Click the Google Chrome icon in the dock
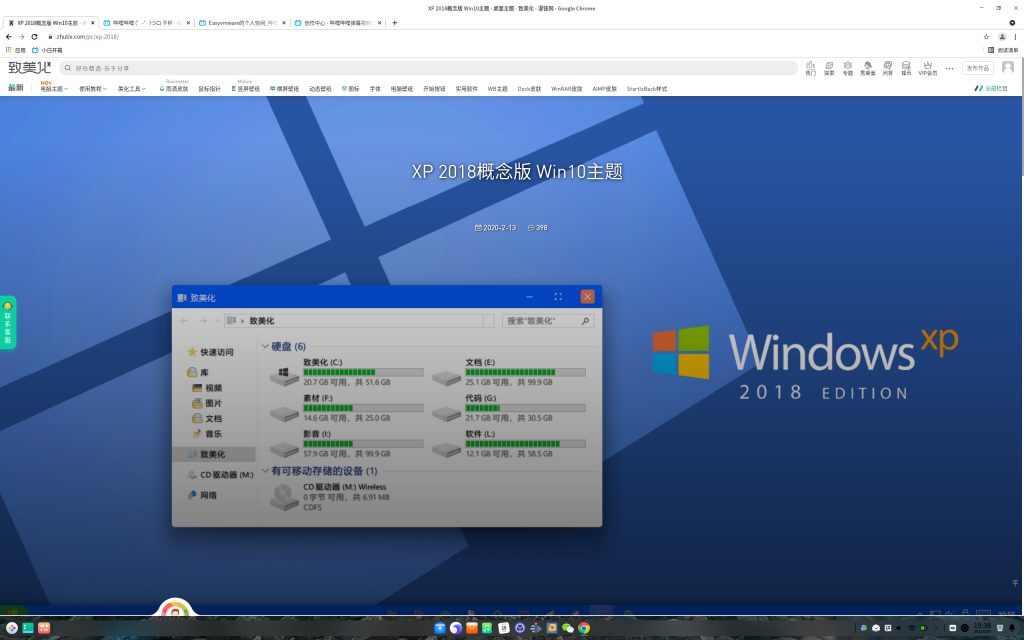 [584, 628]
